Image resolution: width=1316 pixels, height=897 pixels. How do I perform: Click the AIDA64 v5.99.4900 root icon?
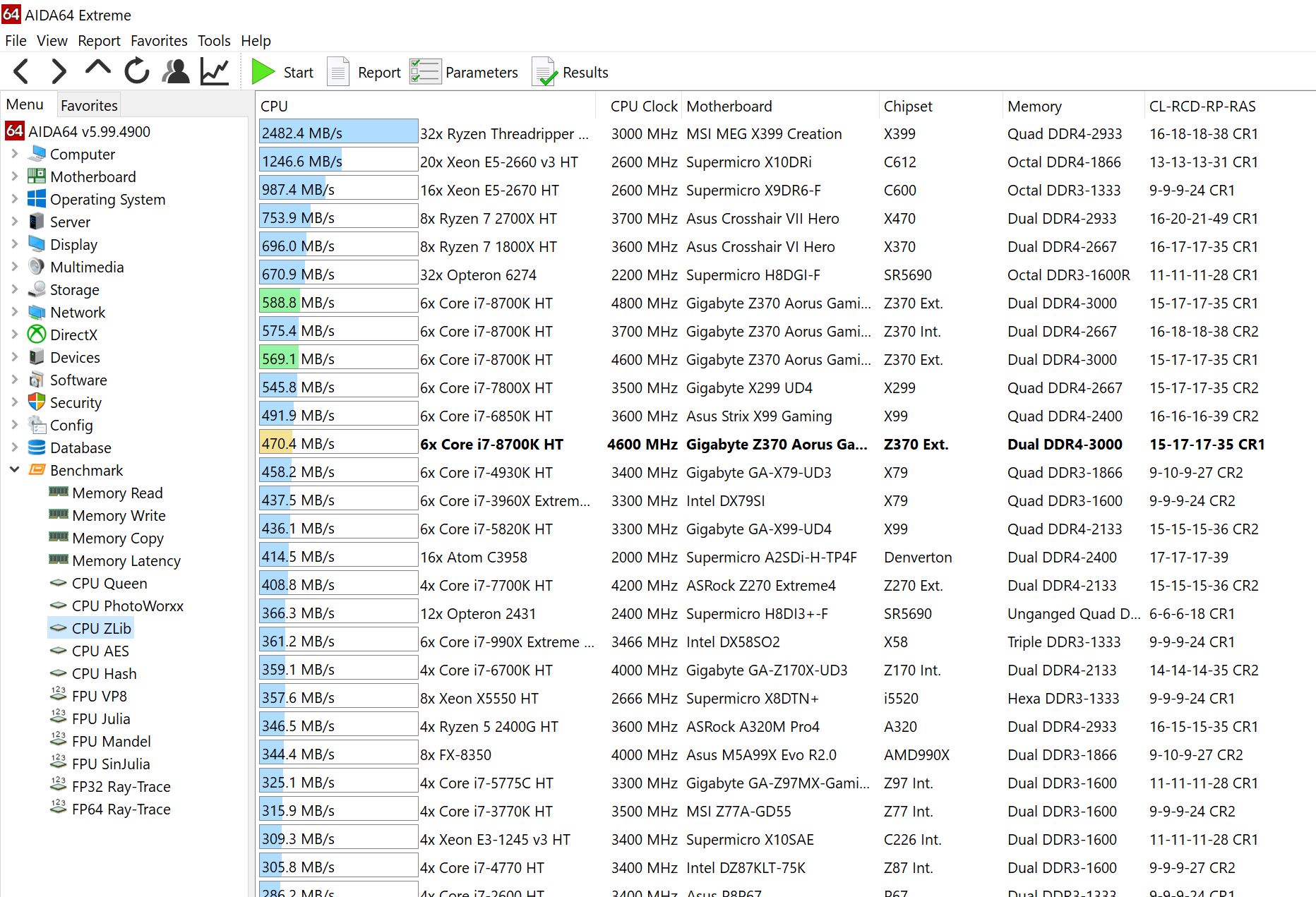(15, 131)
